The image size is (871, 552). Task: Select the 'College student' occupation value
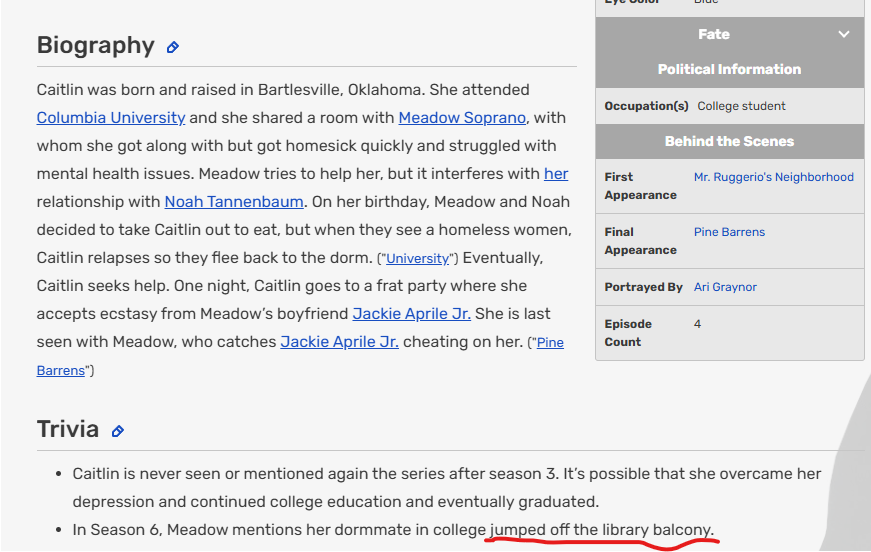pyautogui.click(x=741, y=106)
